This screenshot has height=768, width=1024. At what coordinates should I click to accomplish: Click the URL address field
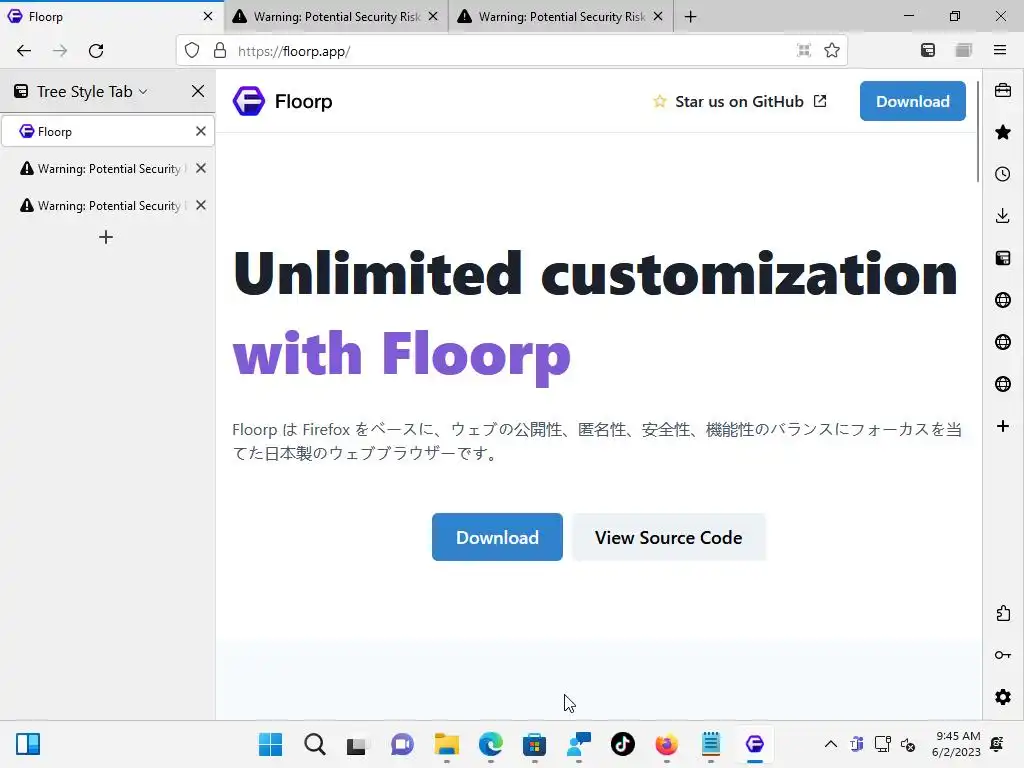coord(511,51)
